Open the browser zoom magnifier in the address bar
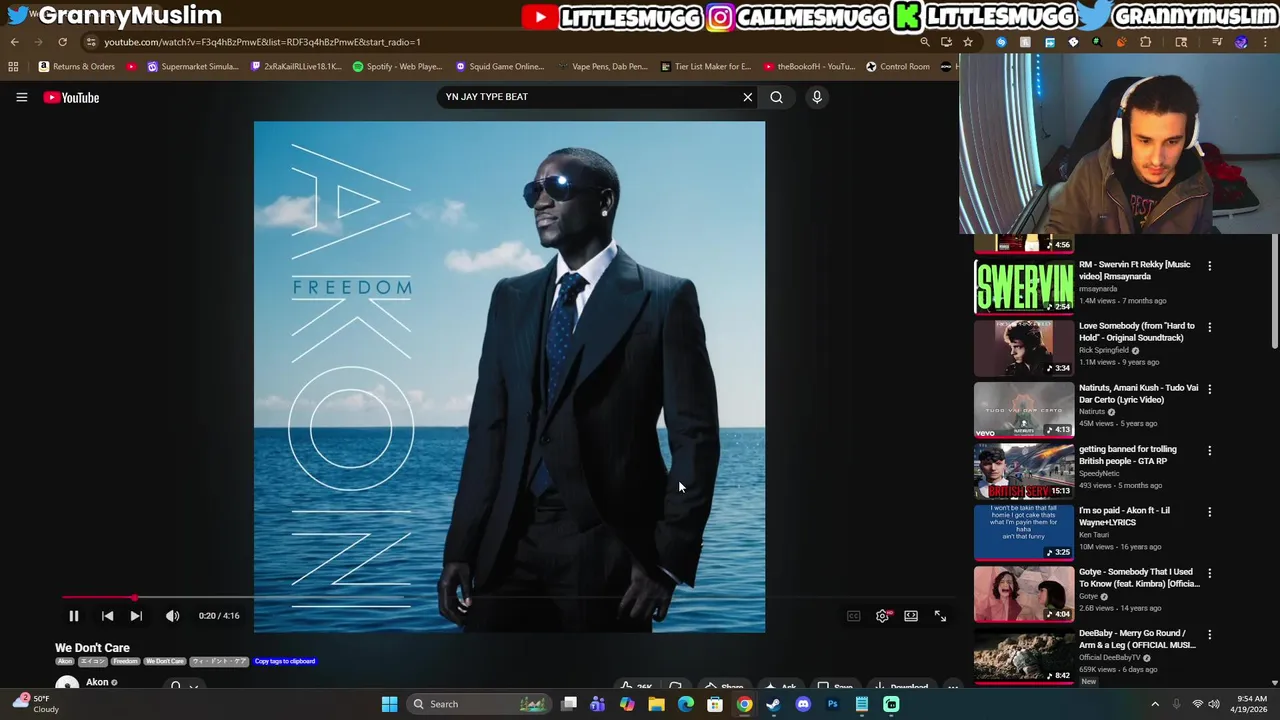The width and height of the screenshot is (1280, 720). click(x=925, y=42)
